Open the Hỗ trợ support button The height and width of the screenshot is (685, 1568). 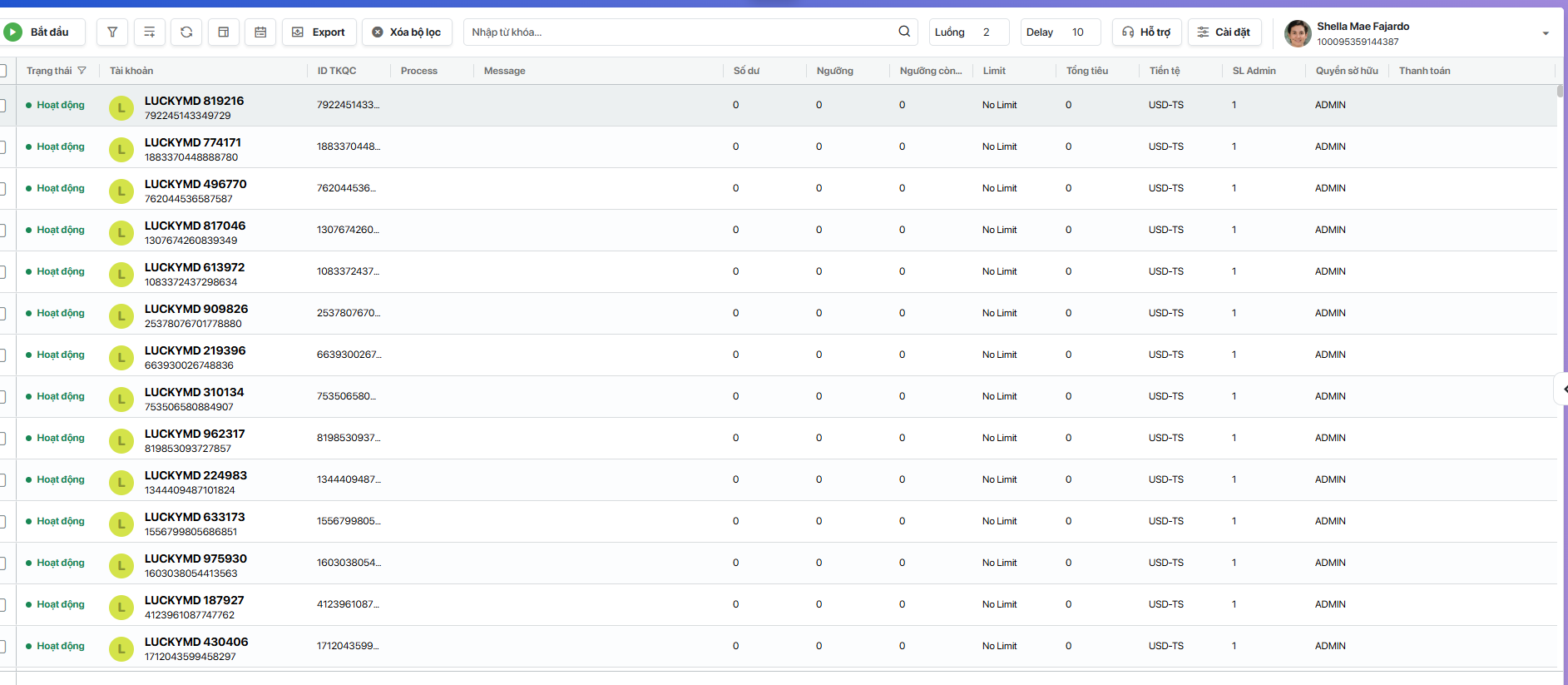click(1146, 32)
